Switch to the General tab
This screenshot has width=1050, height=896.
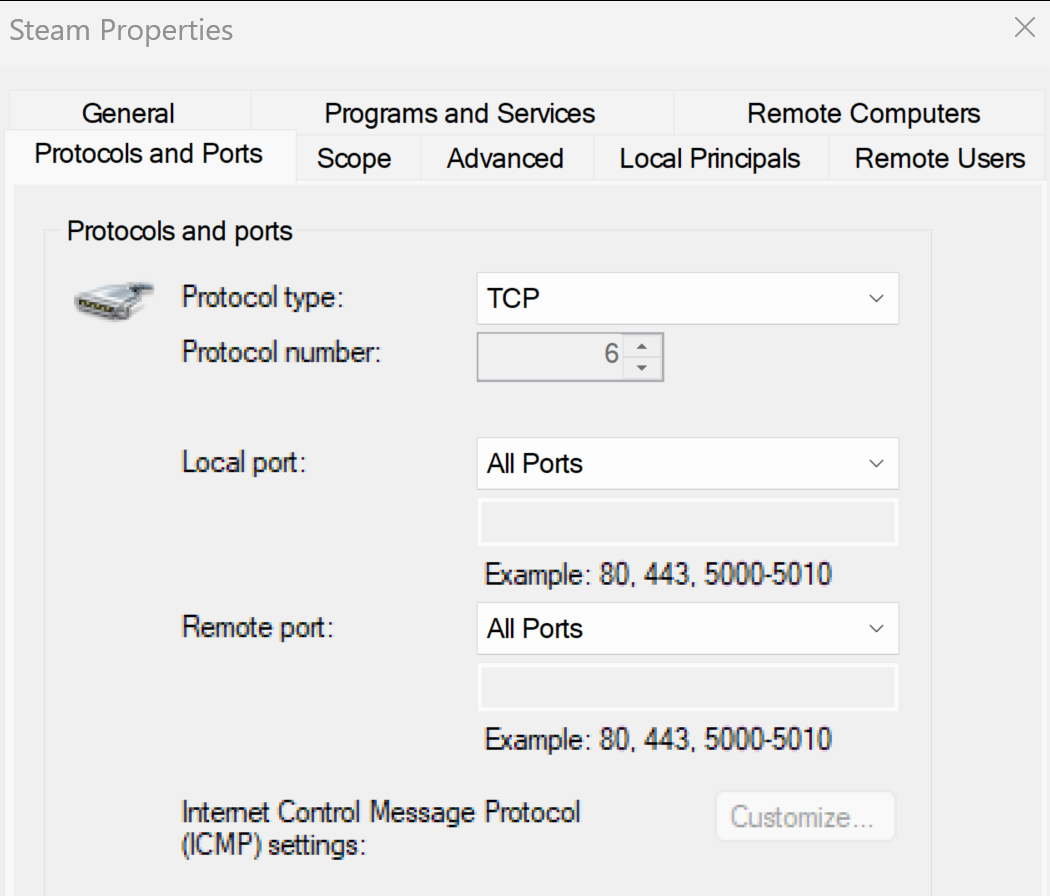(129, 113)
